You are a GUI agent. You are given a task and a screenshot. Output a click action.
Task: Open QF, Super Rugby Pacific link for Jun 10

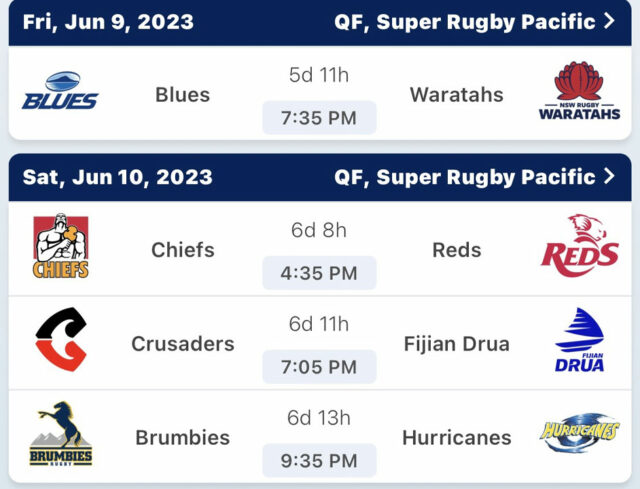point(464,177)
